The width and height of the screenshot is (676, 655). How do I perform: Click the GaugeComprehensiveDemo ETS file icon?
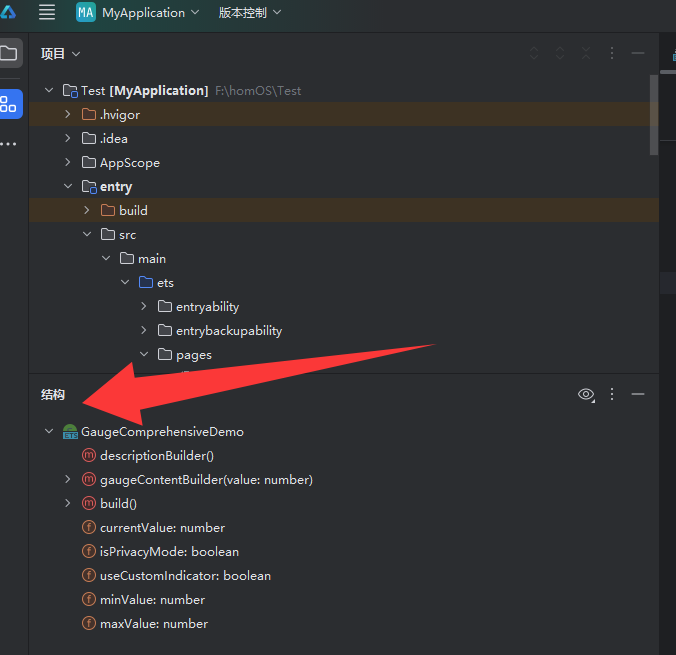pyautogui.click(x=70, y=431)
